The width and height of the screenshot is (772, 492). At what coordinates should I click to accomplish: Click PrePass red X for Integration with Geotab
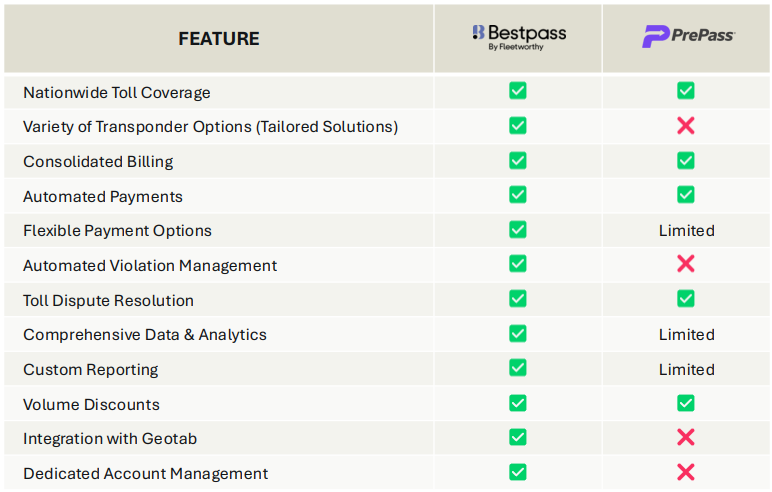tap(685, 437)
